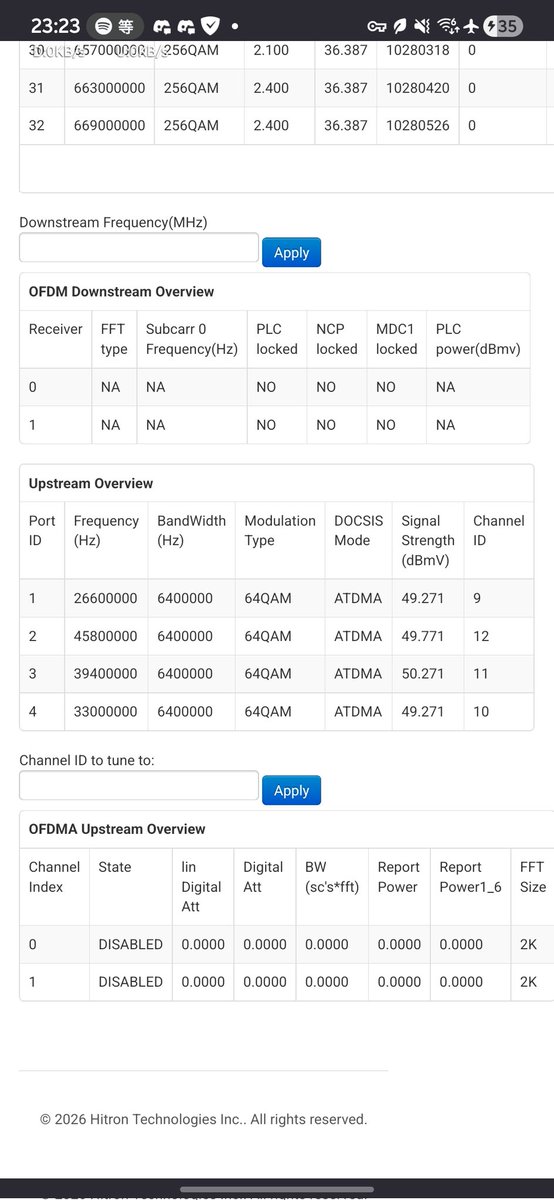The width and height of the screenshot is (554, 1200).
Task: Tap the shield icon in status bar
Action: tap(210, 26)
